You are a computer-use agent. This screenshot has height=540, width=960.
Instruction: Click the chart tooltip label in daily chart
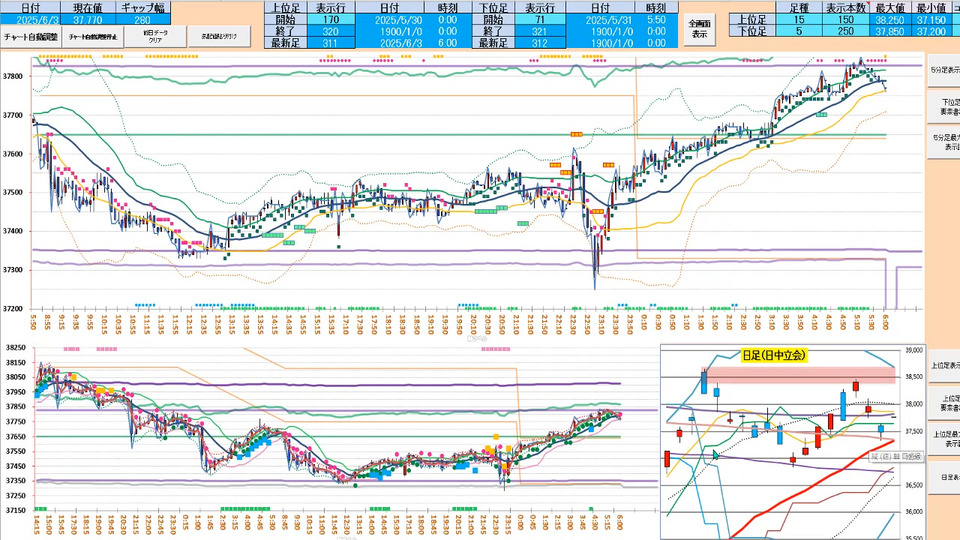(x=896, y=457)
